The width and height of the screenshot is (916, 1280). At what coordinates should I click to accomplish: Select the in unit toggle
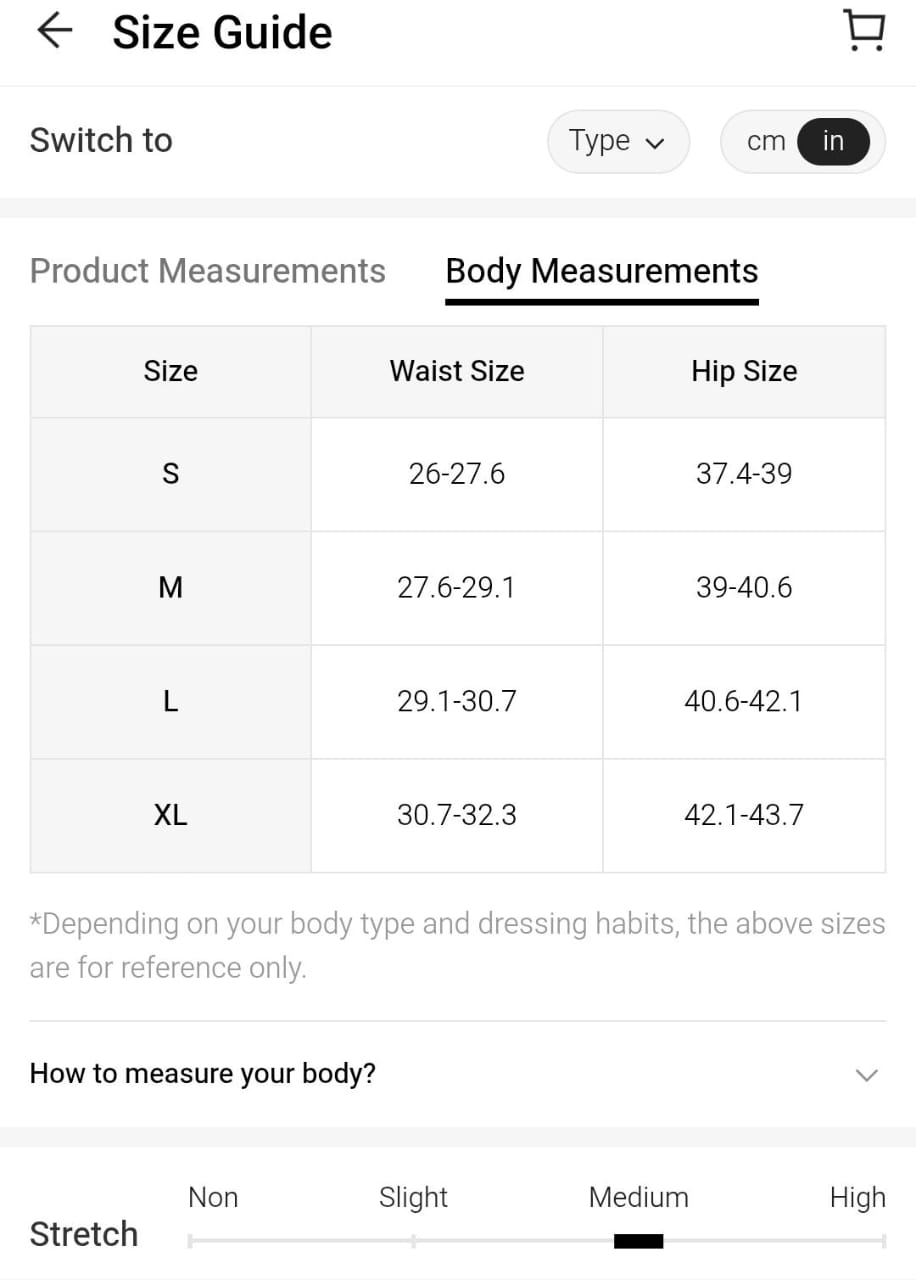tap(833, 142)
